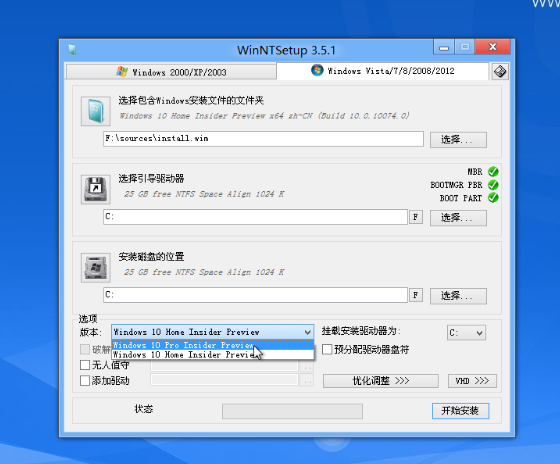The height and width of the screenshot is (464, 560).
Task: Click the boot drive floppy disk icon
Action: click(95, 189)
